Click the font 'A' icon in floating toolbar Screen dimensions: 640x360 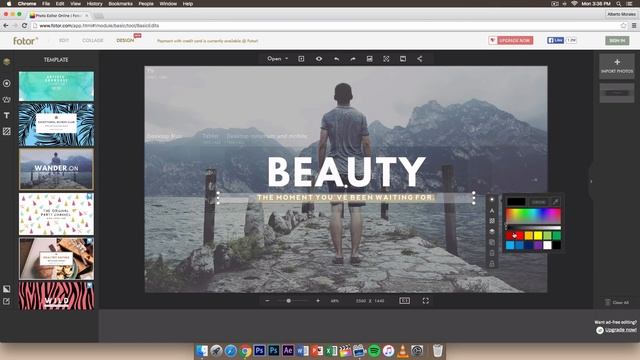pyautogui.click(x=492, y=211)
